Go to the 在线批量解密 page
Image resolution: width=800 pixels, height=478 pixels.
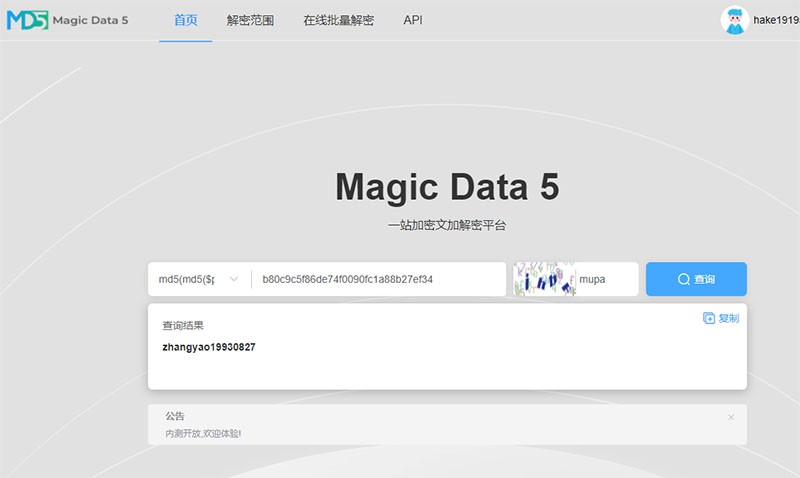coord(338,20)
